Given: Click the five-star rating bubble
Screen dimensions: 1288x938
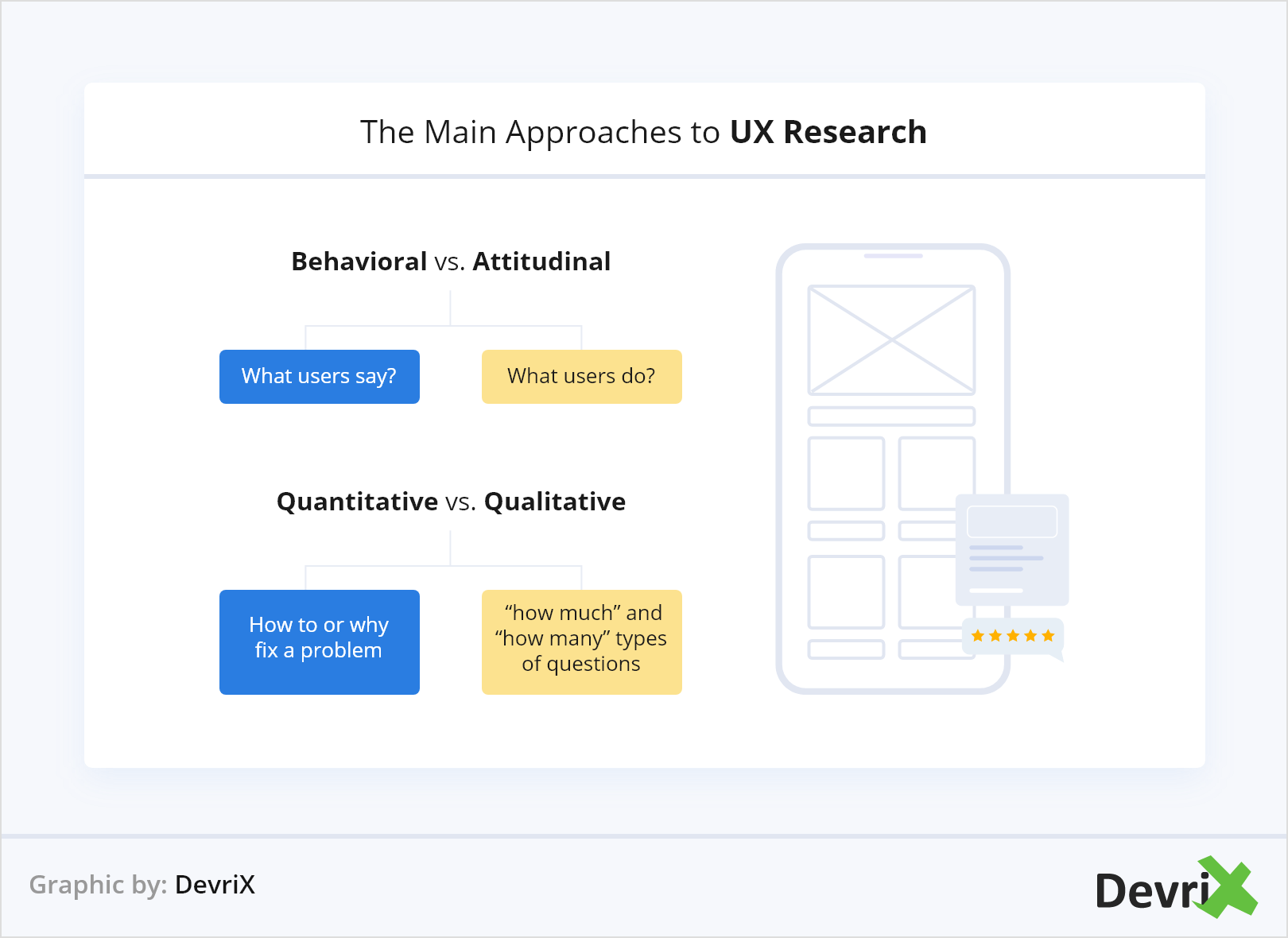Looking at the screenshot, I should 1013,638.
